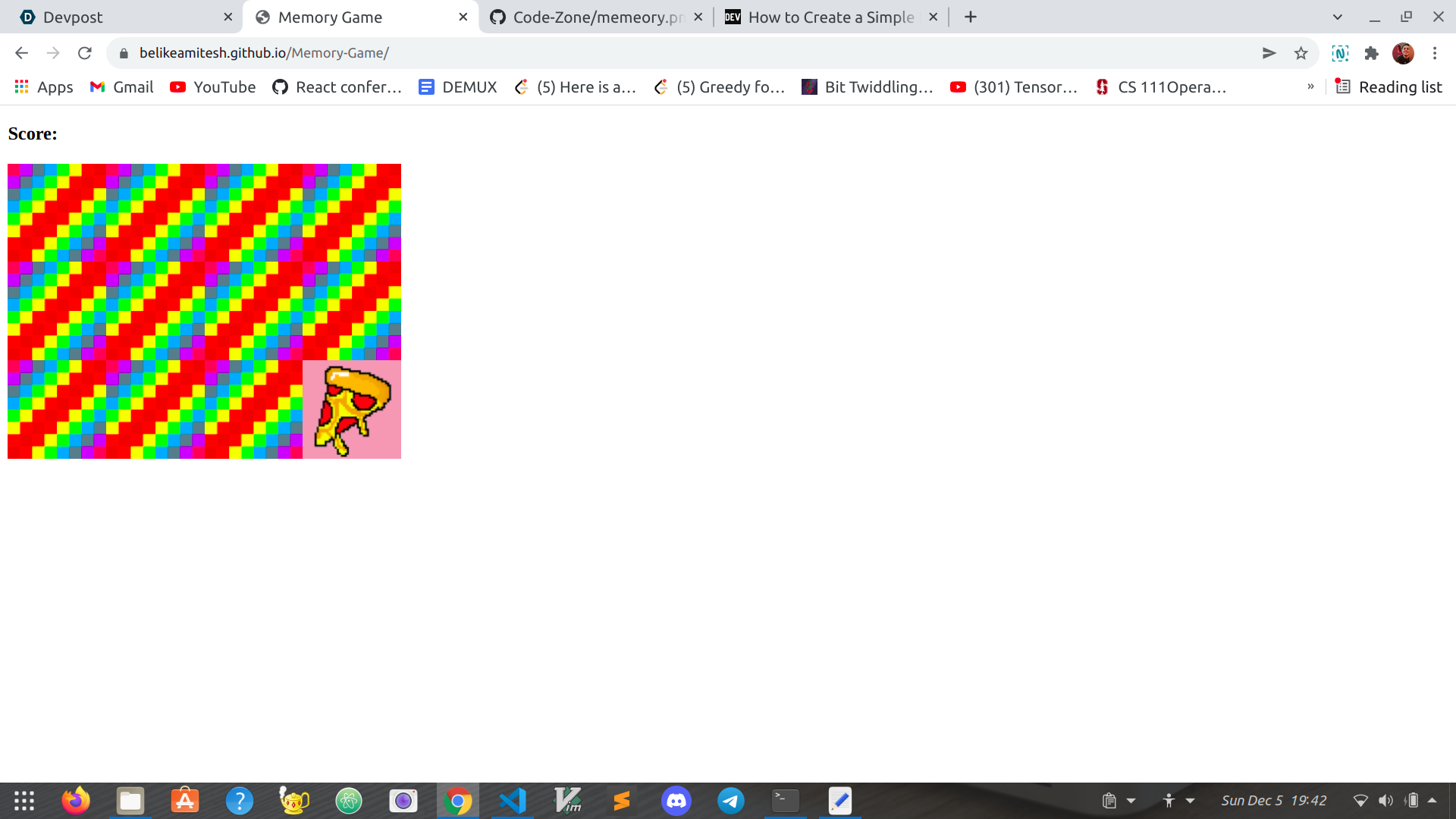Open the system tray expander arrow

click(1432, 800)
